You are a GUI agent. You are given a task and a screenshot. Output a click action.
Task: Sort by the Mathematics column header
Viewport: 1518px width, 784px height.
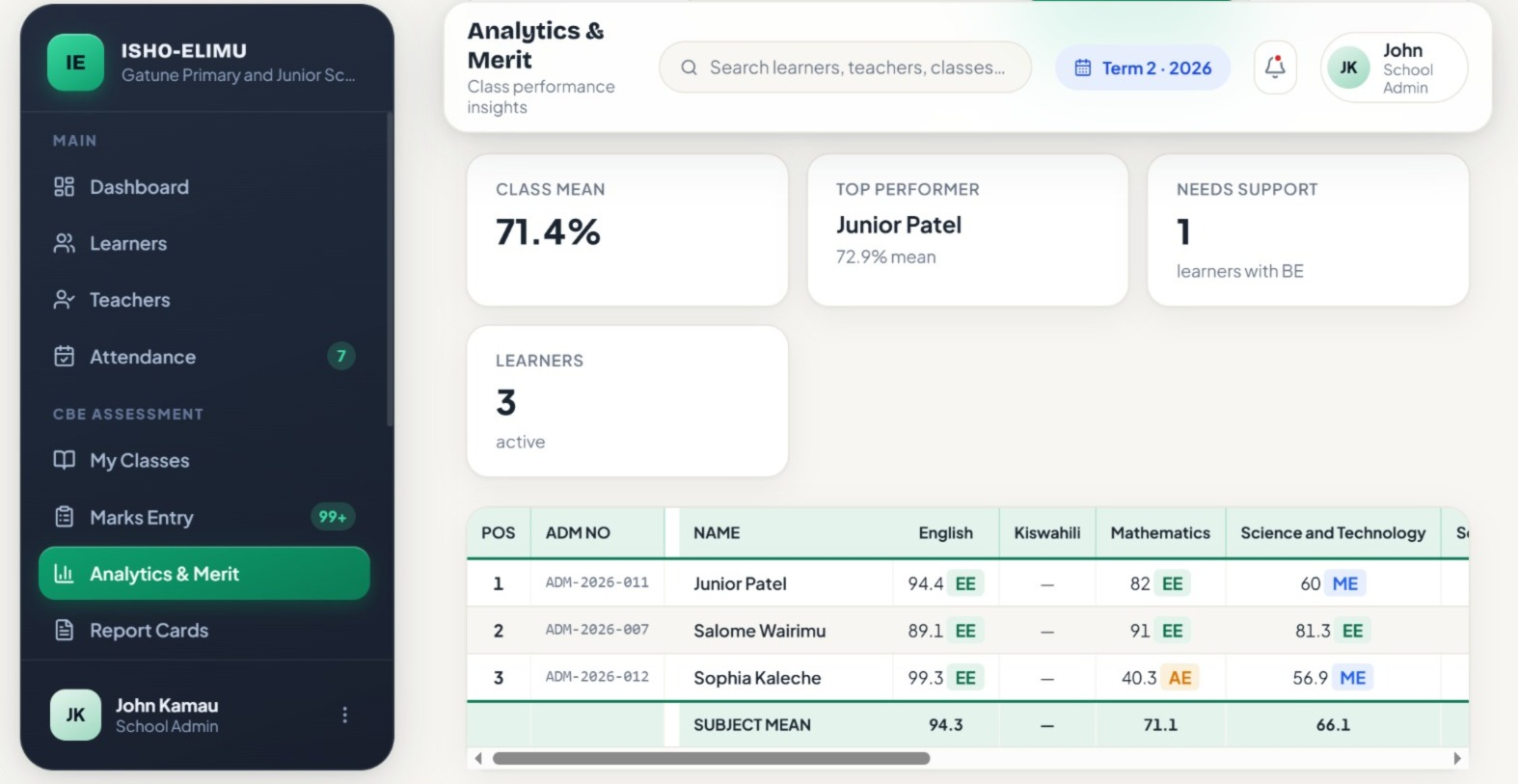point(1160,533)
